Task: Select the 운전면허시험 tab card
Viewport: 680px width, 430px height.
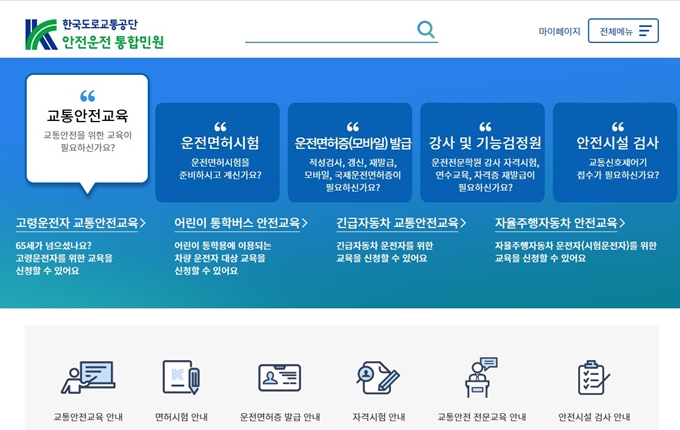Action: [217, 152]
